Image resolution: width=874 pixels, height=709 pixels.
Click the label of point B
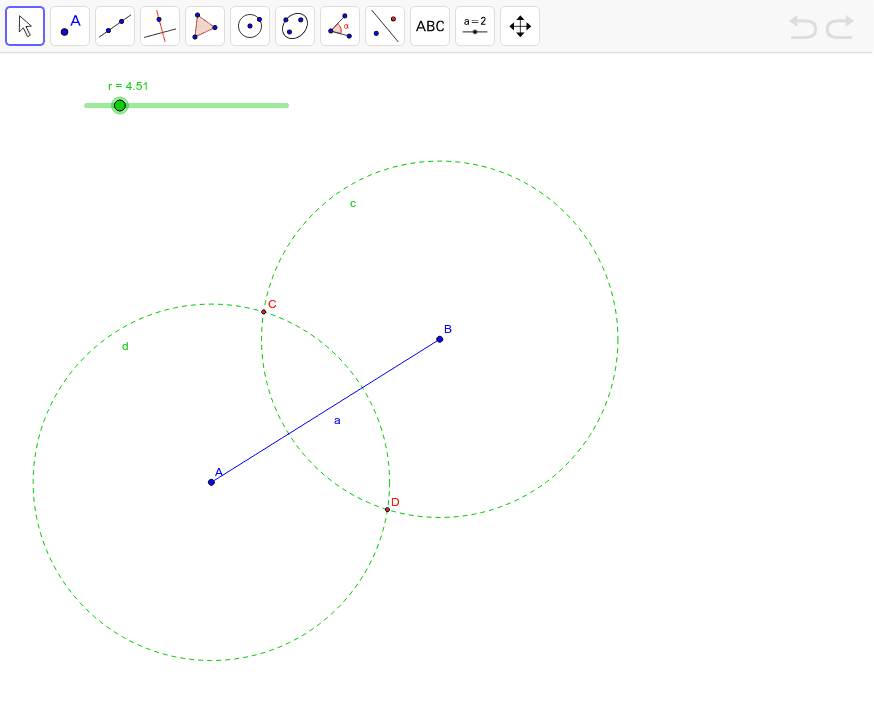coord(448,329)
